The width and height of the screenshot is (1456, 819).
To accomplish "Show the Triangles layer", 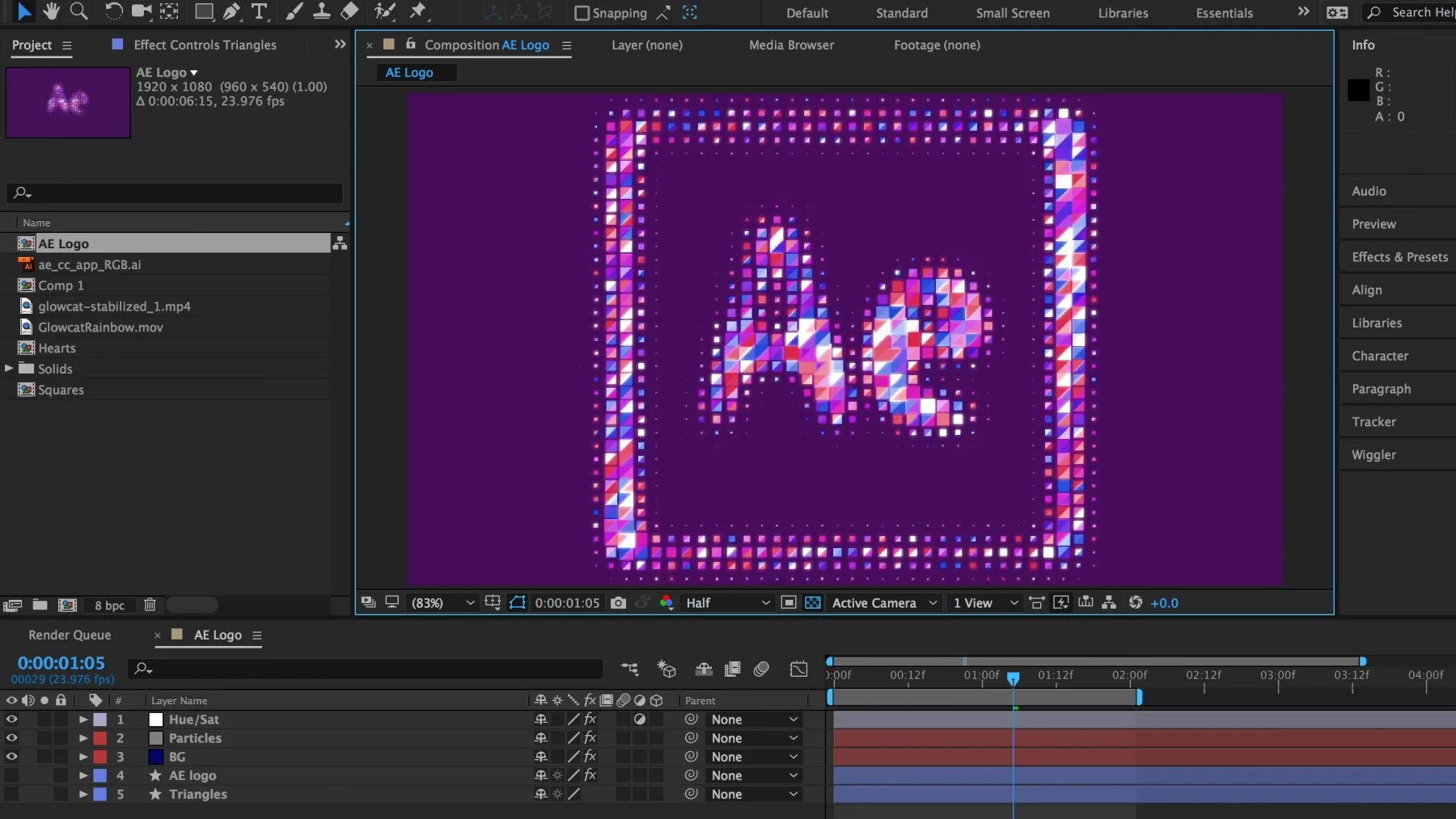I will (x=11, y=794).
